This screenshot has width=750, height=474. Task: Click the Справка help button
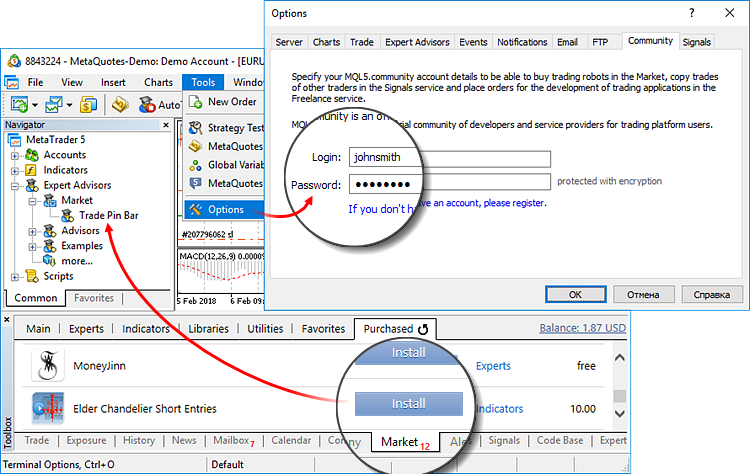pyautogui.click(x=712, y=295)
